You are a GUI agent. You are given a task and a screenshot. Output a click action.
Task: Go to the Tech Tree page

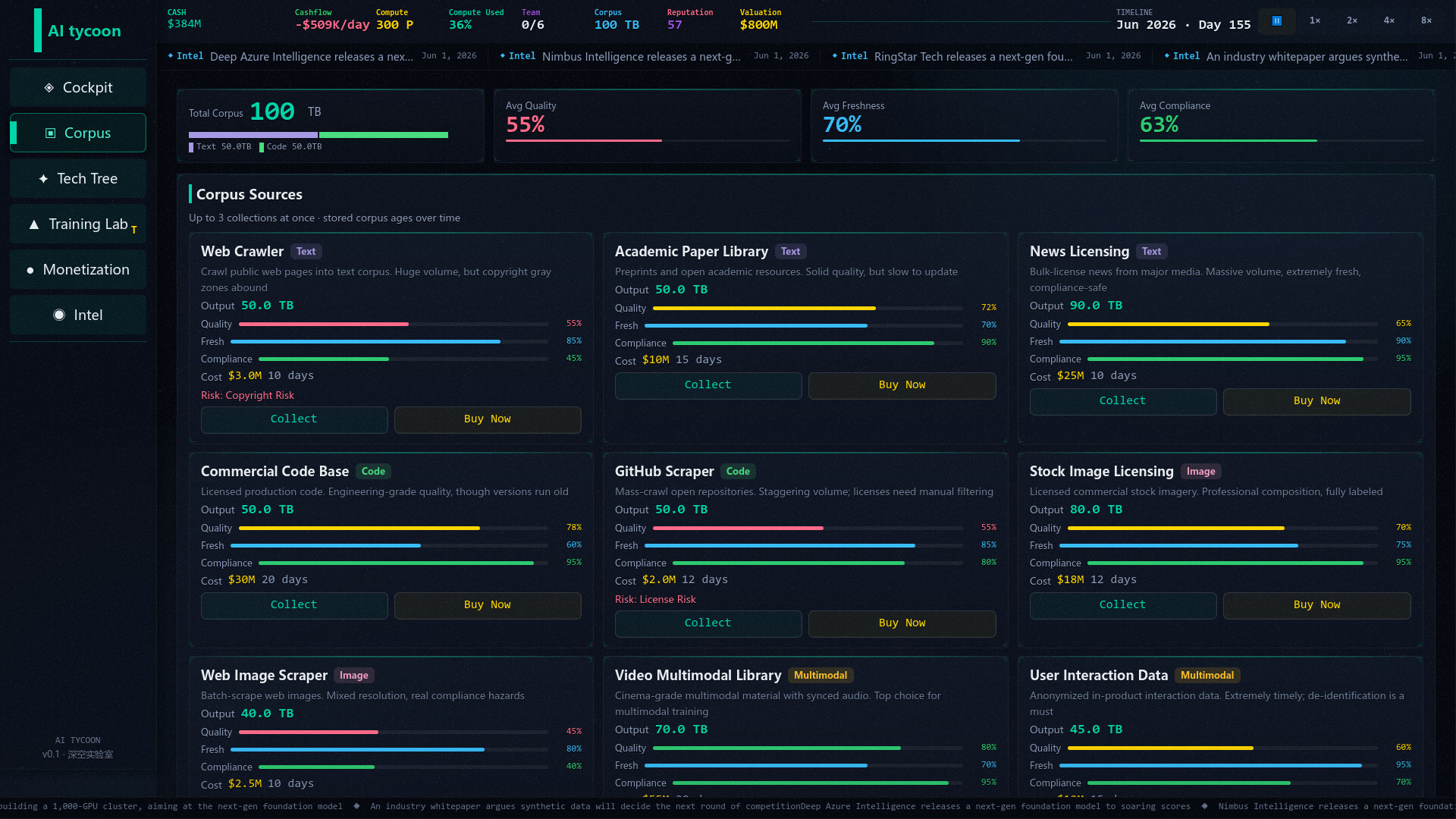pyautogui.click(x=78, y=178)
